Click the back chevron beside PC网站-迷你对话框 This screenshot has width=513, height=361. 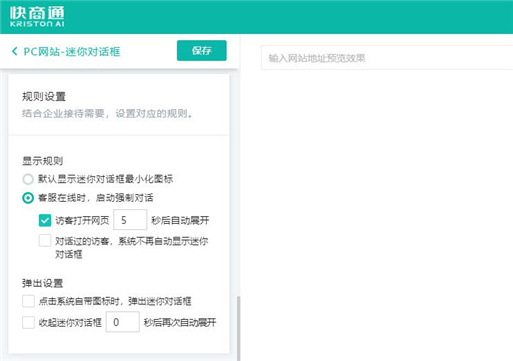coord(14,51)
